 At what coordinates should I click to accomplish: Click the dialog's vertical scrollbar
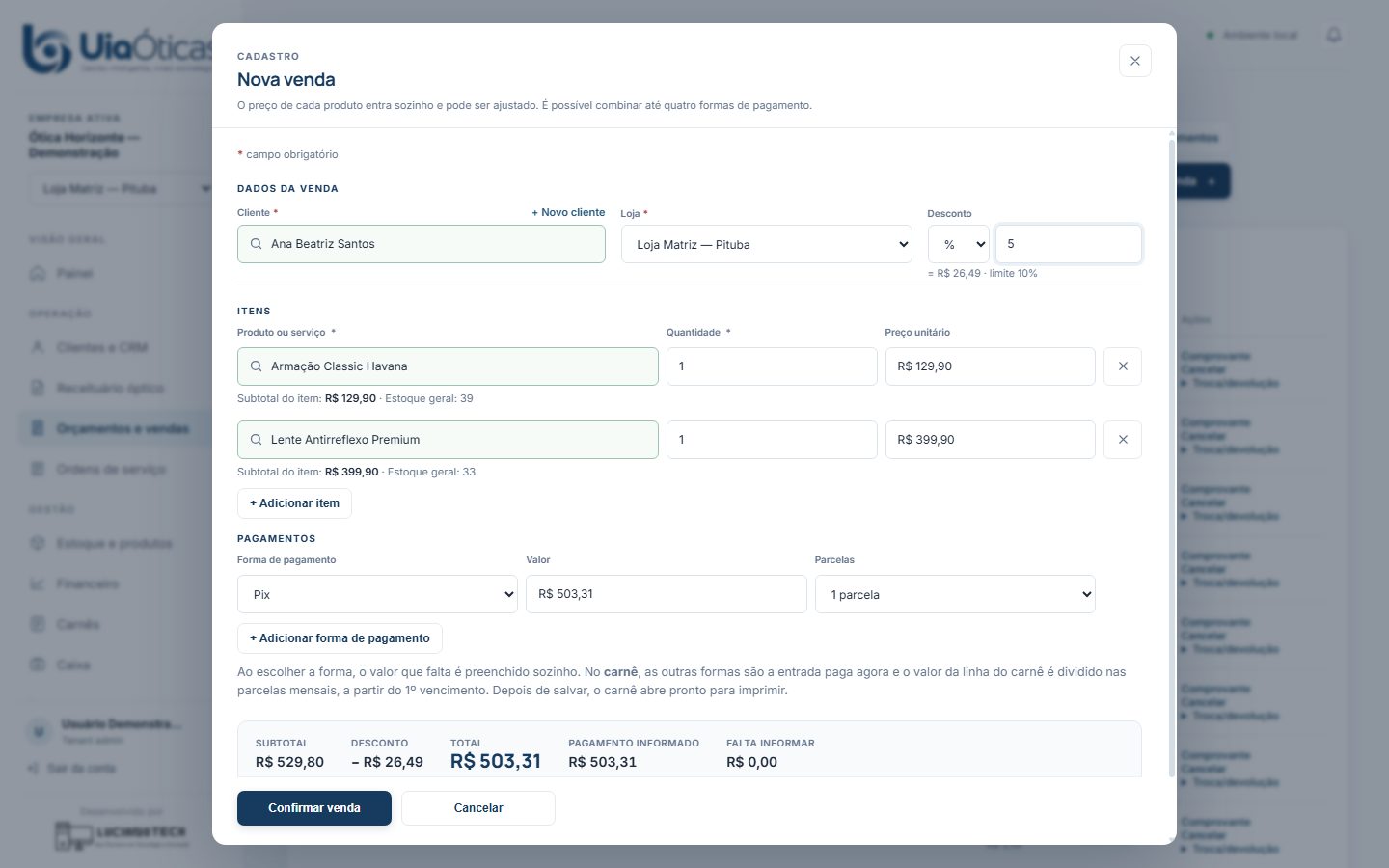coord(1172,458)
